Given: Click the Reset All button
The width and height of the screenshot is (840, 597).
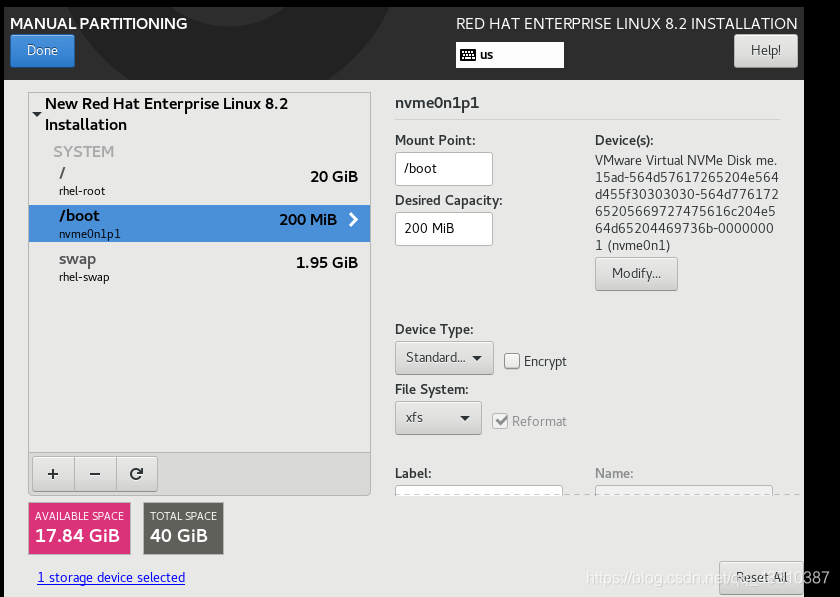Looking at the screenshot, I should tap(761, 578).
